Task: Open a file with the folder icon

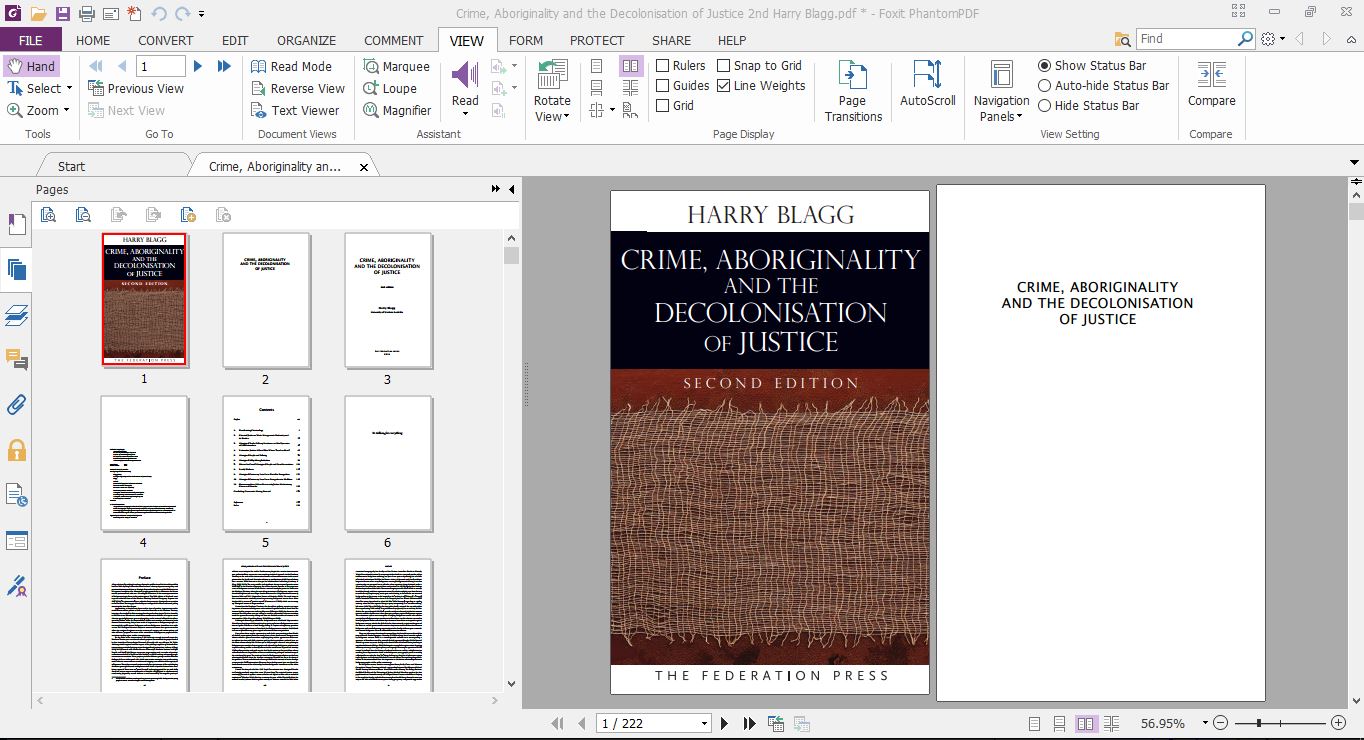Action: [x=37, y=13]
